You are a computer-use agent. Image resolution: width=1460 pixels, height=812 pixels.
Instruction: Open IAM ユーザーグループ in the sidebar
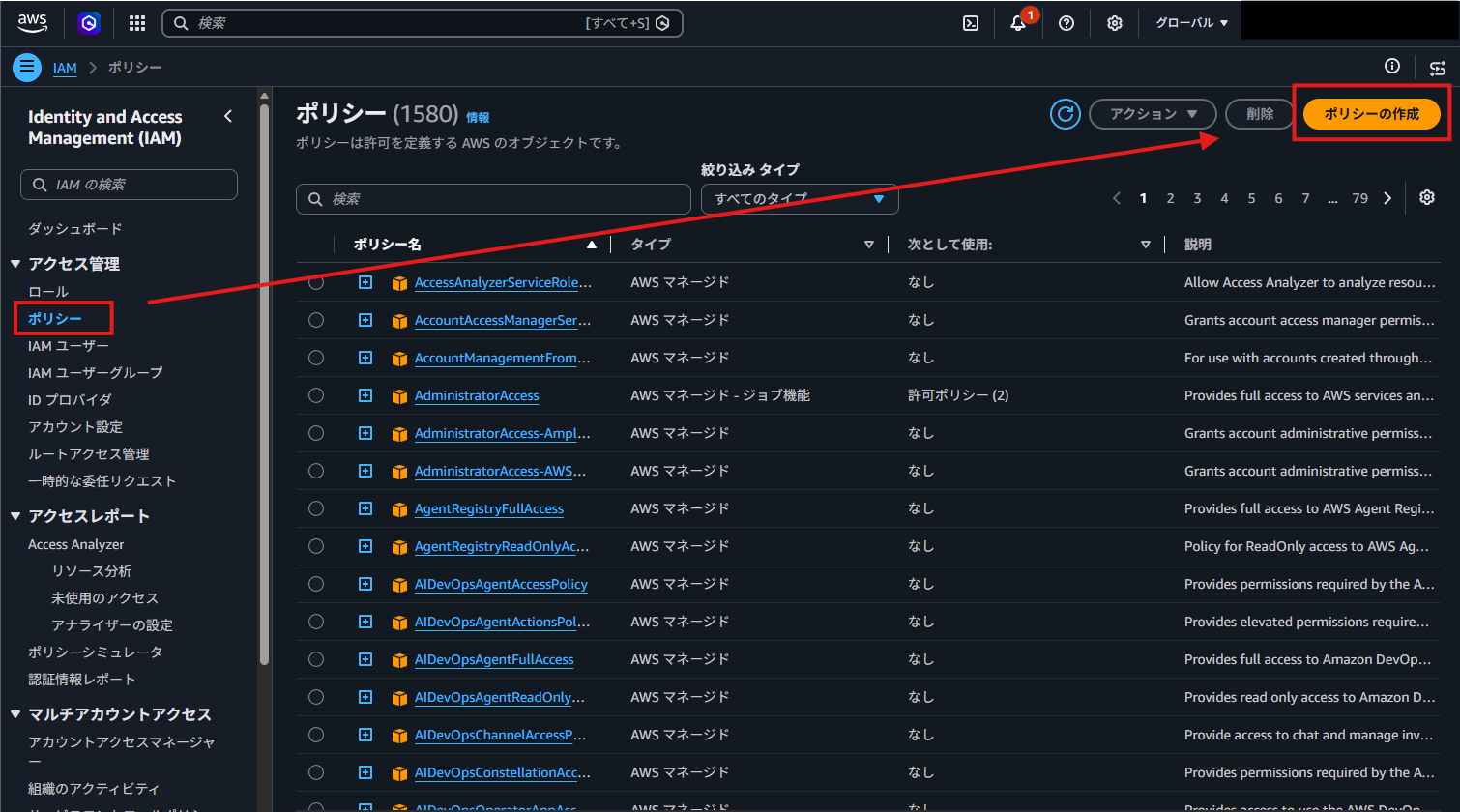[x=95, y=372]
